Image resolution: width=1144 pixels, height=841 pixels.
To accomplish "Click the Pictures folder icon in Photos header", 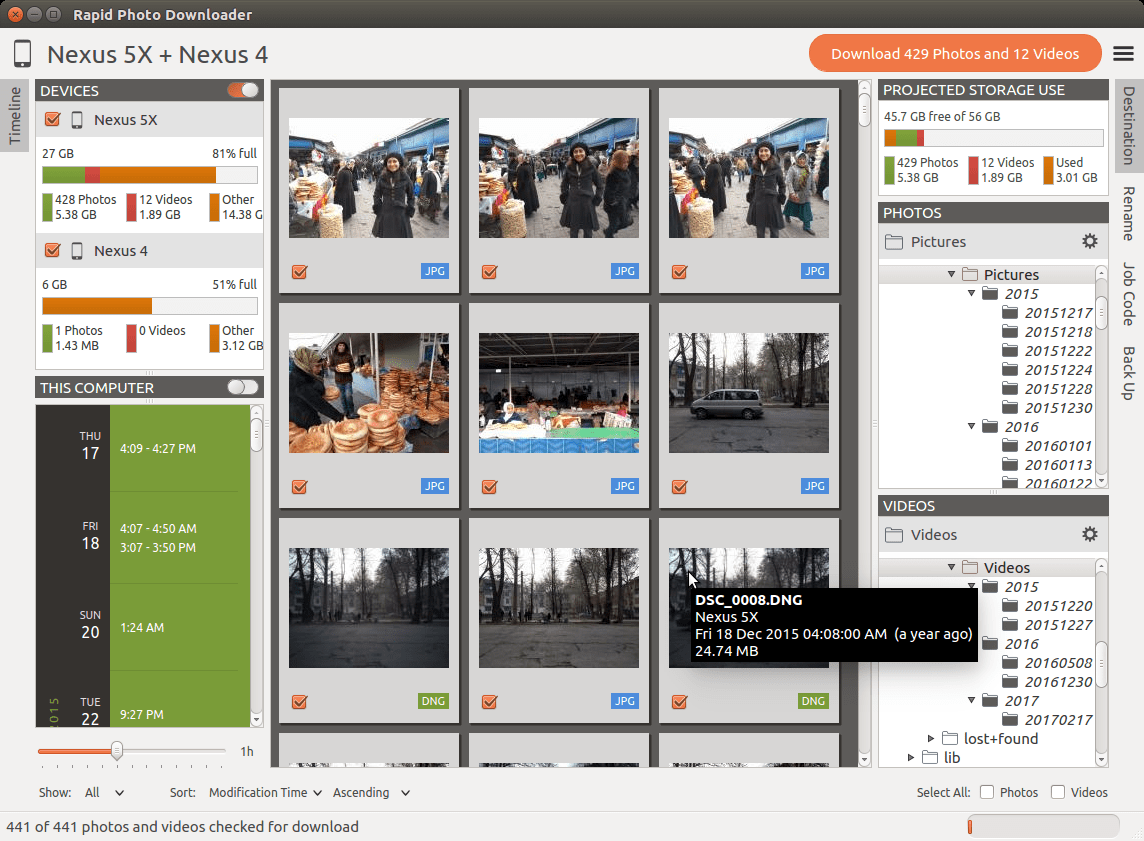I will [894, 241].
